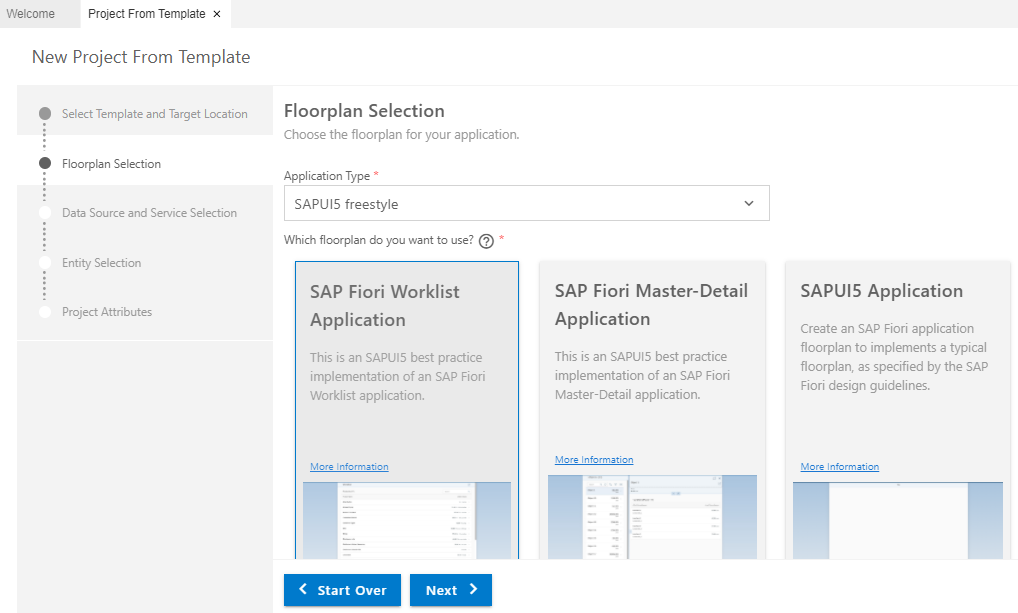Image resolution: width=1018 pixels, height=613 pixels.
Task: Click the Data Source step circle
Action: (x=45, y=213)
